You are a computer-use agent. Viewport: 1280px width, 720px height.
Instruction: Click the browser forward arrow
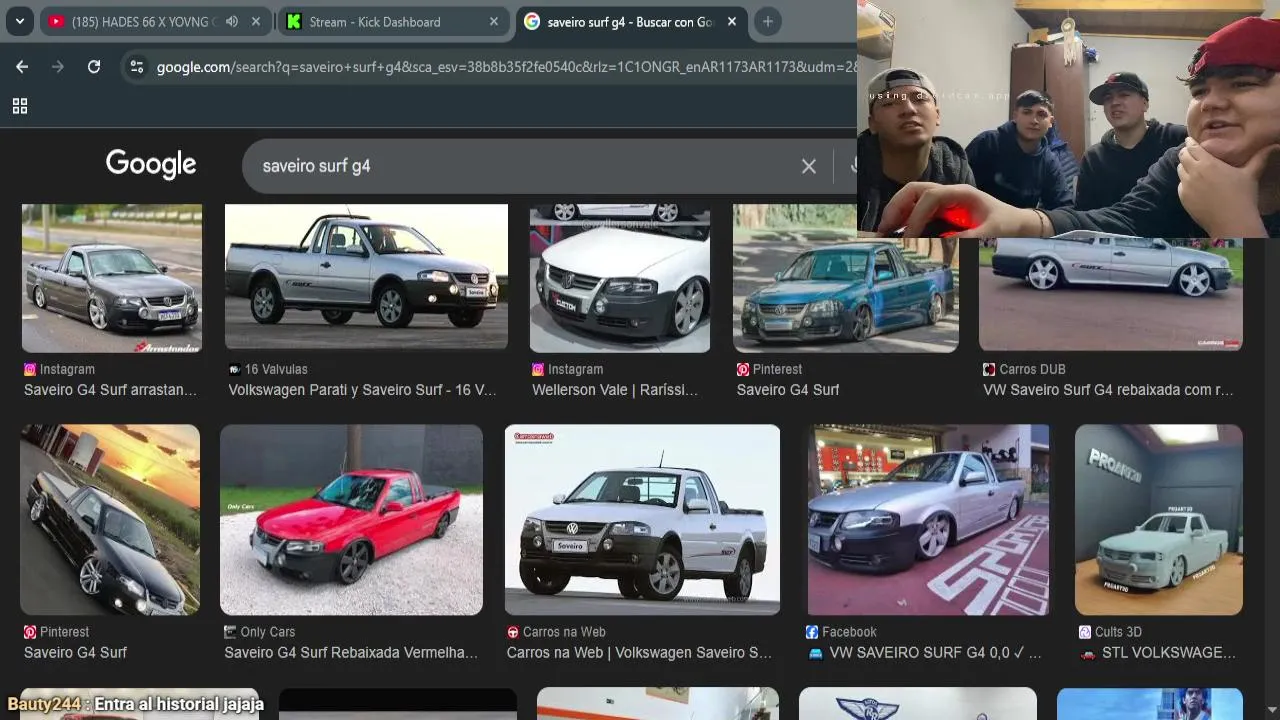58,67
